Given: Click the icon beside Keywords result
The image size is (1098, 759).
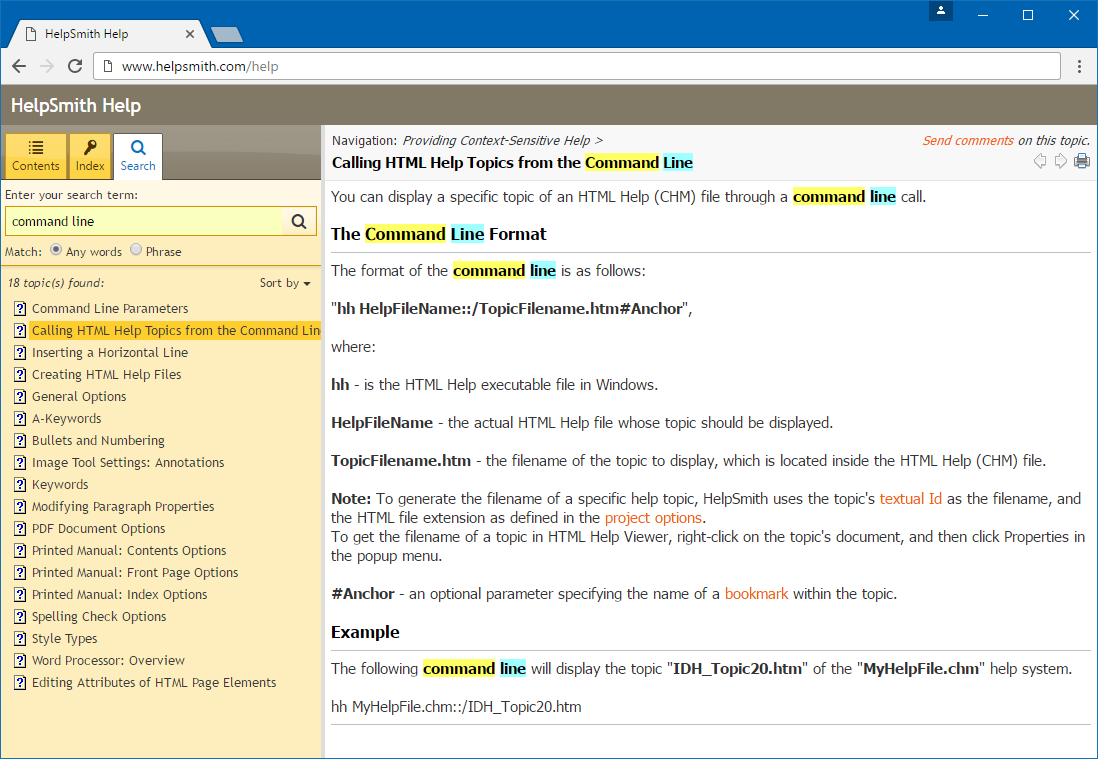Looking at the screenshot, I should [20, 485].
